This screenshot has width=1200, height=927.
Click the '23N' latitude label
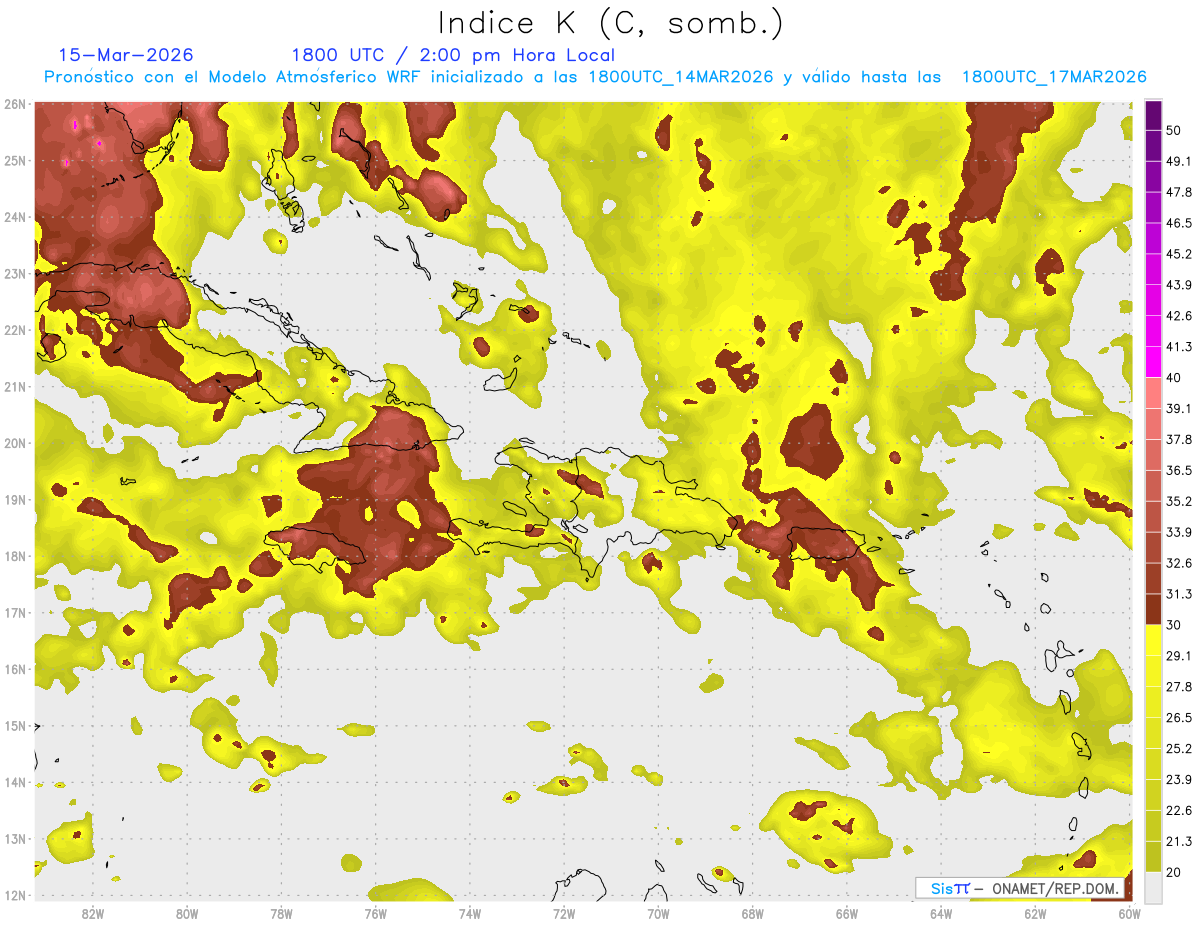click(x=15, y=273)
